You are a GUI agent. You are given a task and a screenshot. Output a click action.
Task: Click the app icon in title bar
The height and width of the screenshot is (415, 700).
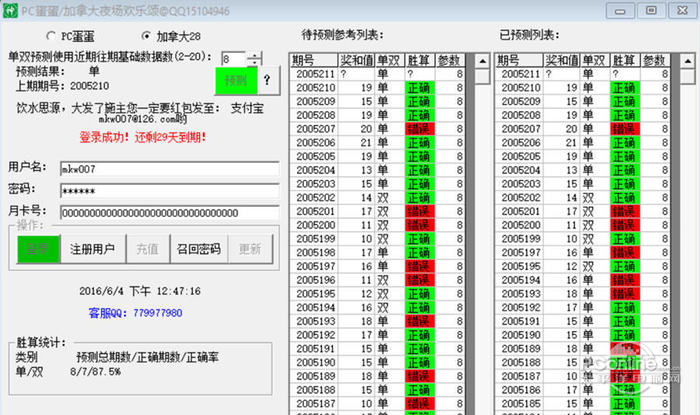(10, 10)
